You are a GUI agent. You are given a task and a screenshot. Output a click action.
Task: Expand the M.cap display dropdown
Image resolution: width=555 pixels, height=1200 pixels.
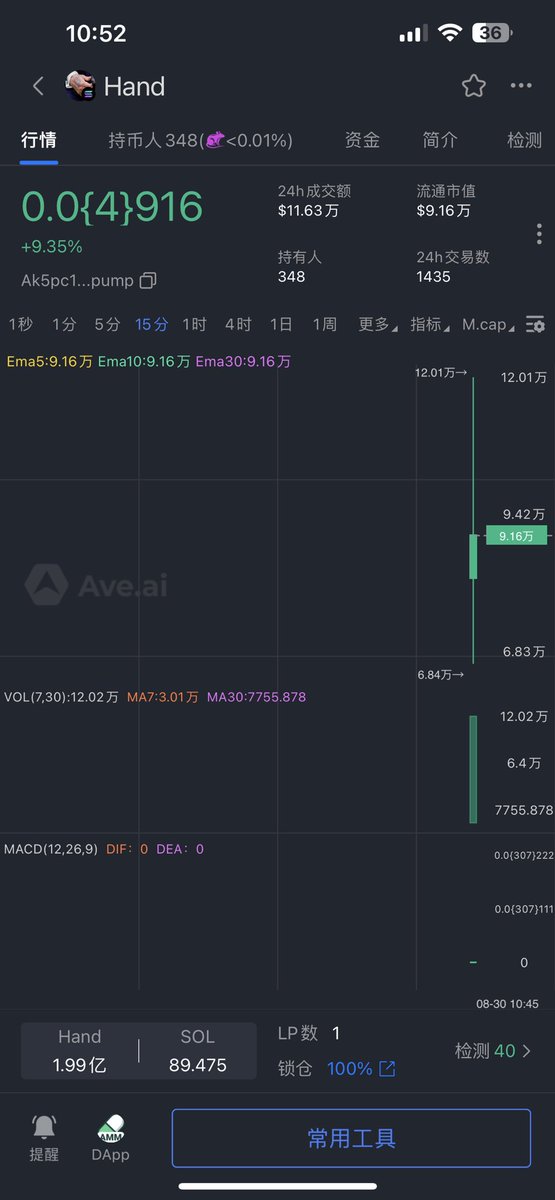489,324
